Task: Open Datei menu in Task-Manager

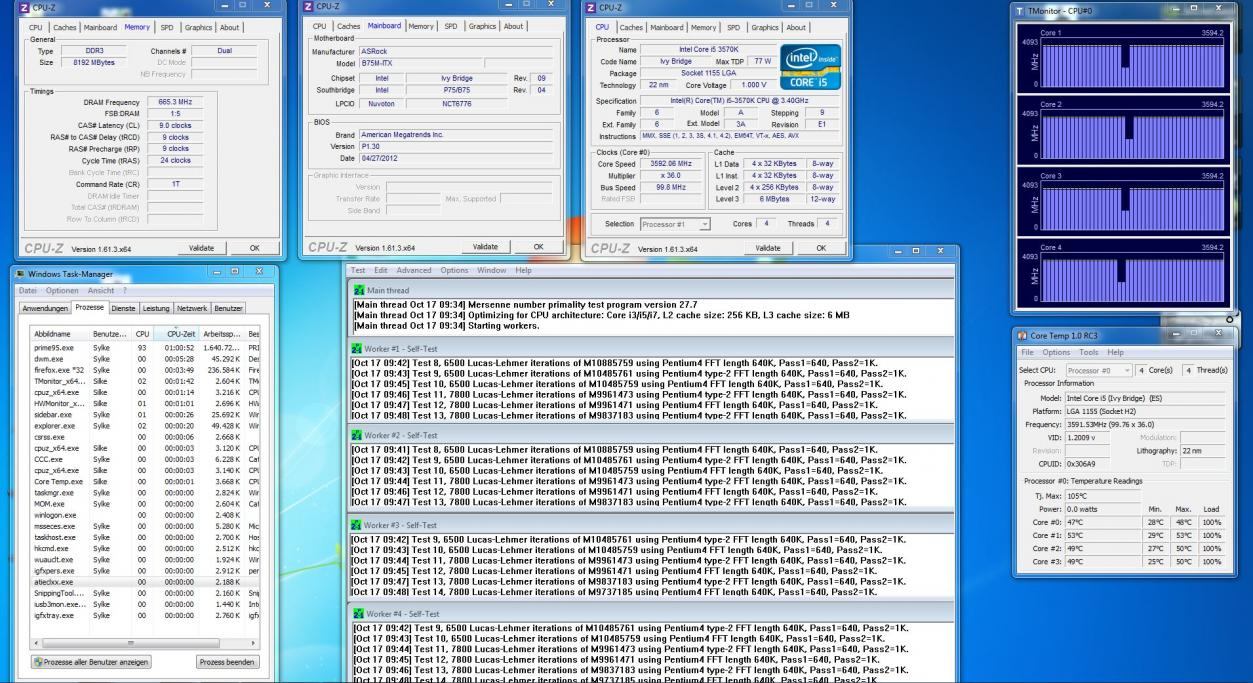Action: click(x=27, y=290)
